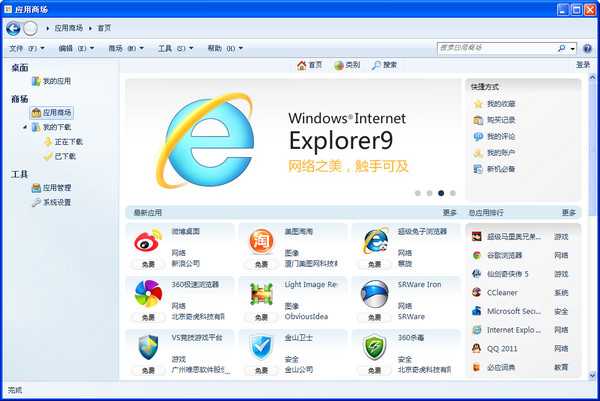This screenshot has height=401, width=600.
Task: Open the 微博桌面 app icon
Action: (x=148, y=241)
